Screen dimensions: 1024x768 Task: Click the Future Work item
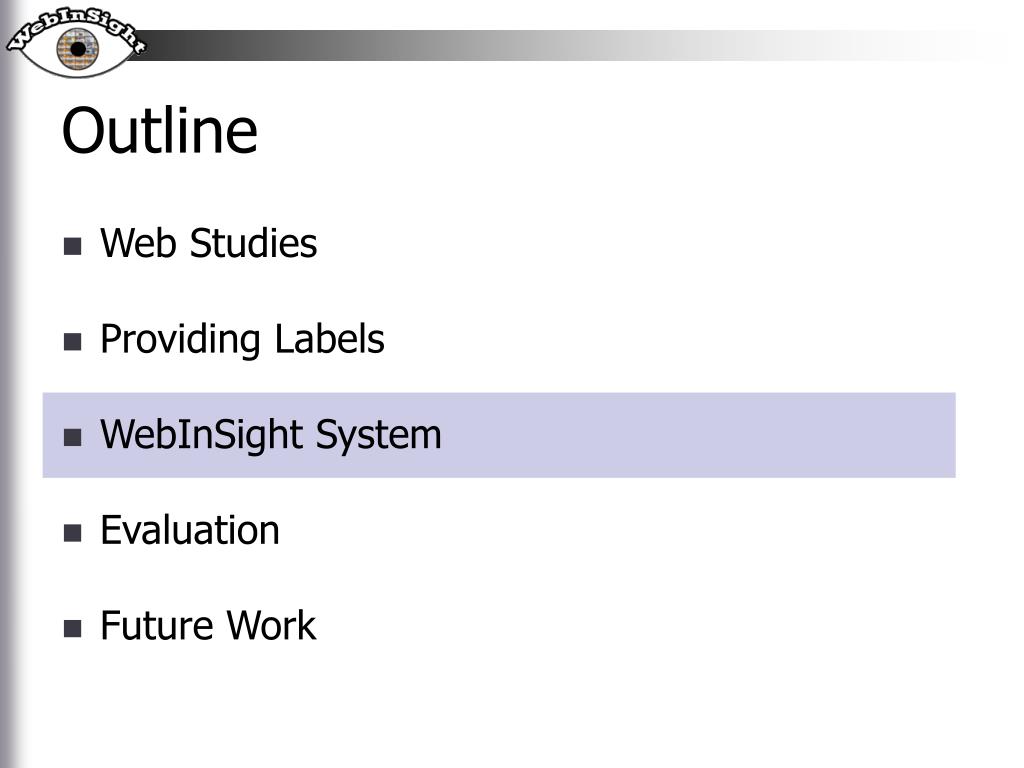point(208,626)
